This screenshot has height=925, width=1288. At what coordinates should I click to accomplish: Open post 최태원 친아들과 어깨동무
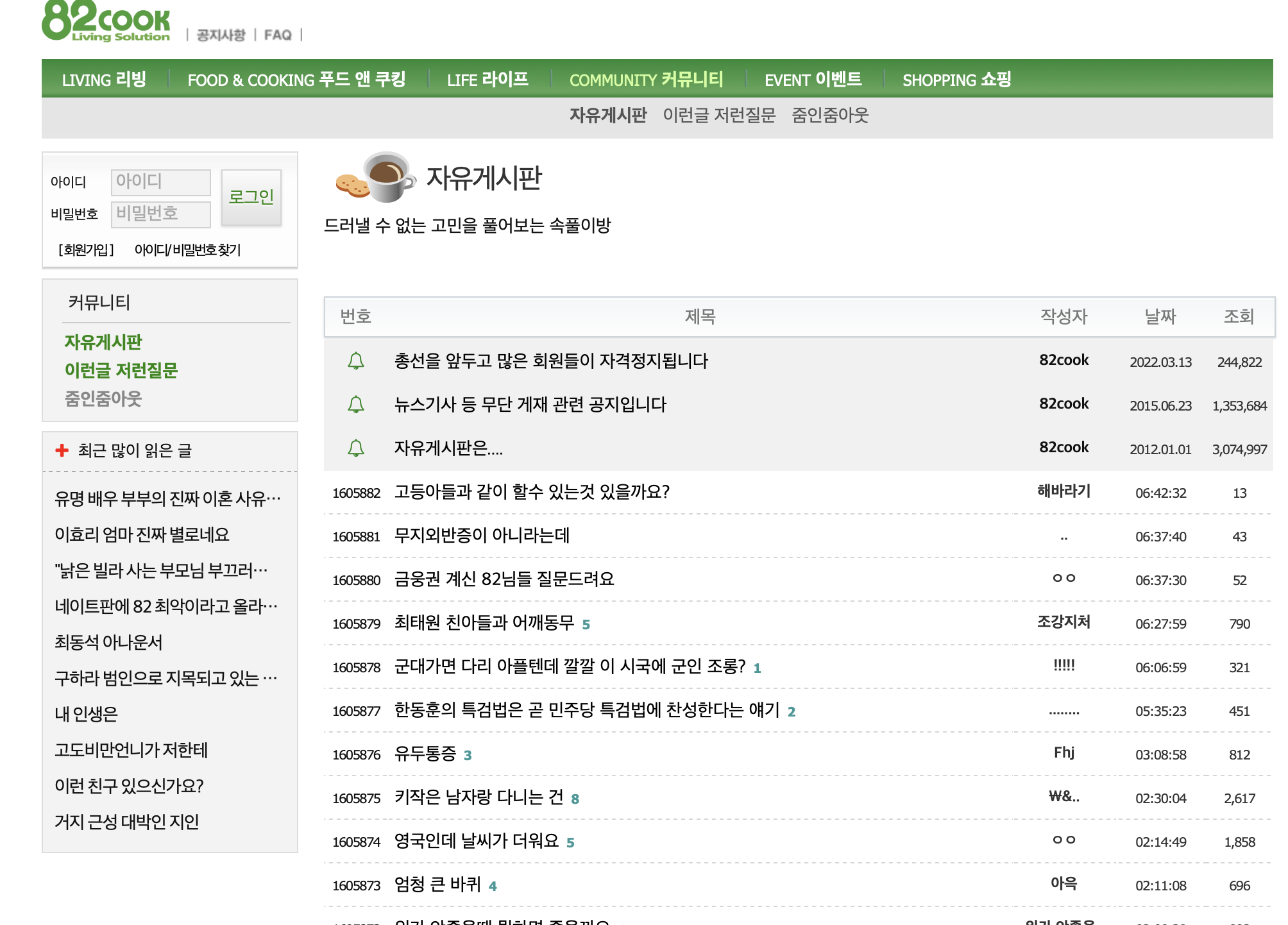point(484,623)
